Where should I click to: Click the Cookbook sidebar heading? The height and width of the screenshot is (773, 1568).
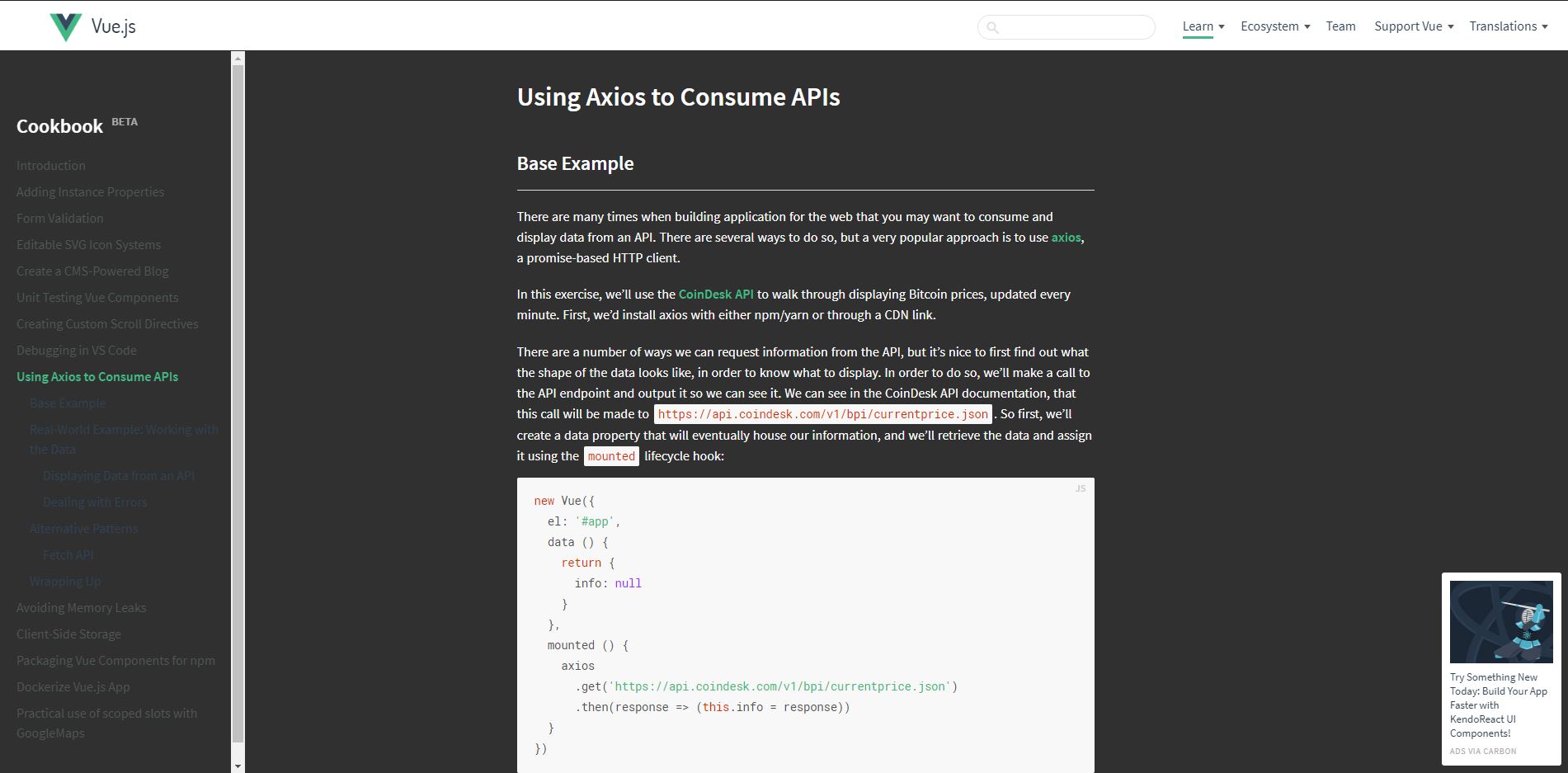pos(59,126)
